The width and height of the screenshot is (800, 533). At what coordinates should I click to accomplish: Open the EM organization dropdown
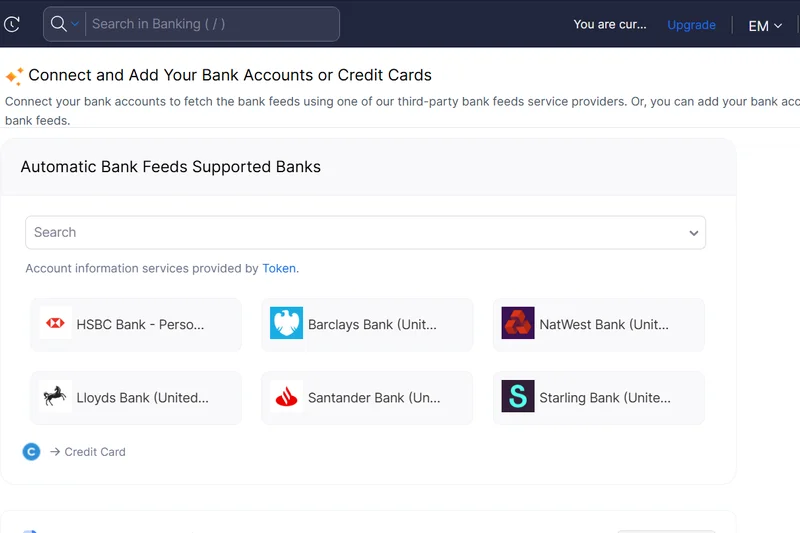tap(765, 26)
